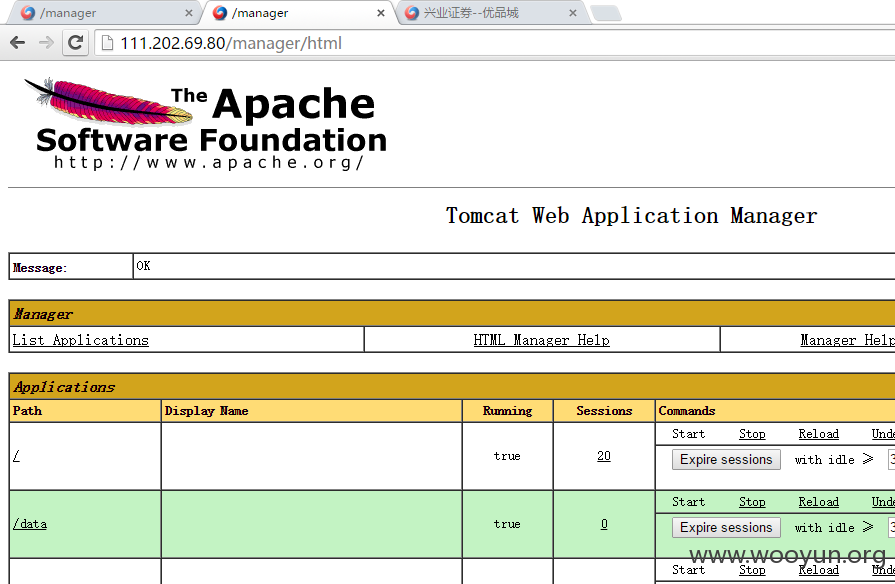Click the true value in /data row
The width and height of the screenshot is (895, 584).
coord(507,523)
